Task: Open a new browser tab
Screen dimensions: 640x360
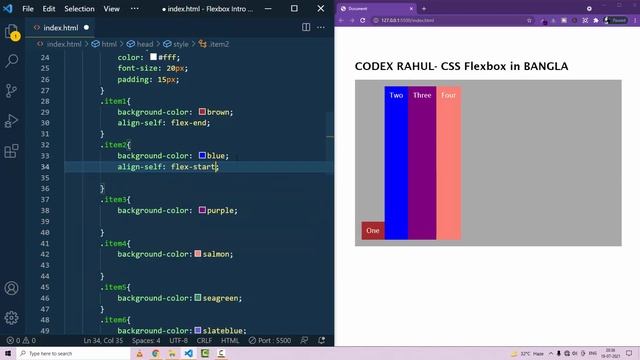Action: coord(424,9)
